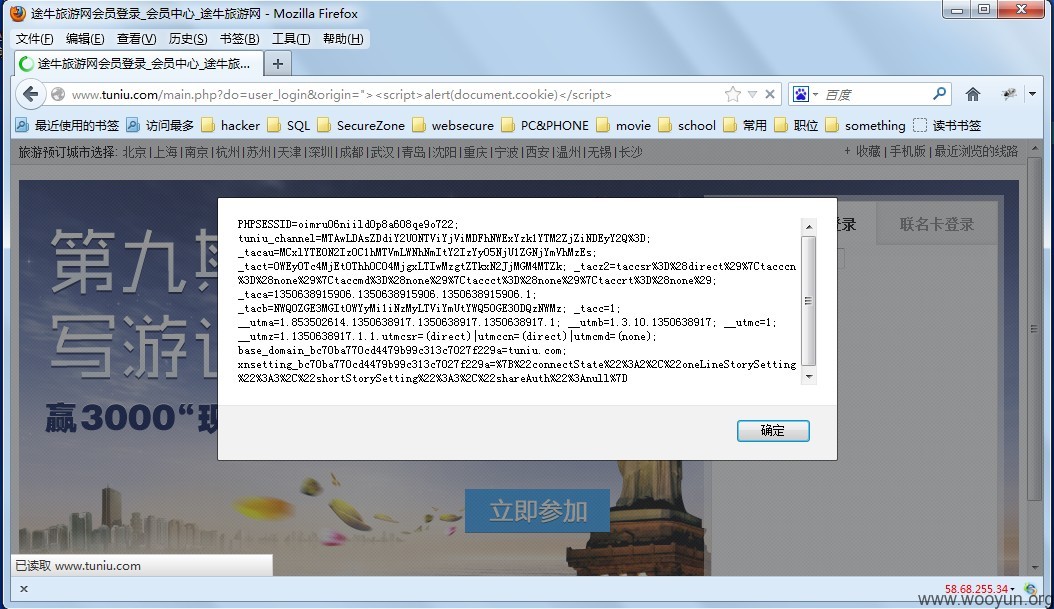Open the 读书书签 bookmark
This screenshot has width=1054, height=609.
947,126
